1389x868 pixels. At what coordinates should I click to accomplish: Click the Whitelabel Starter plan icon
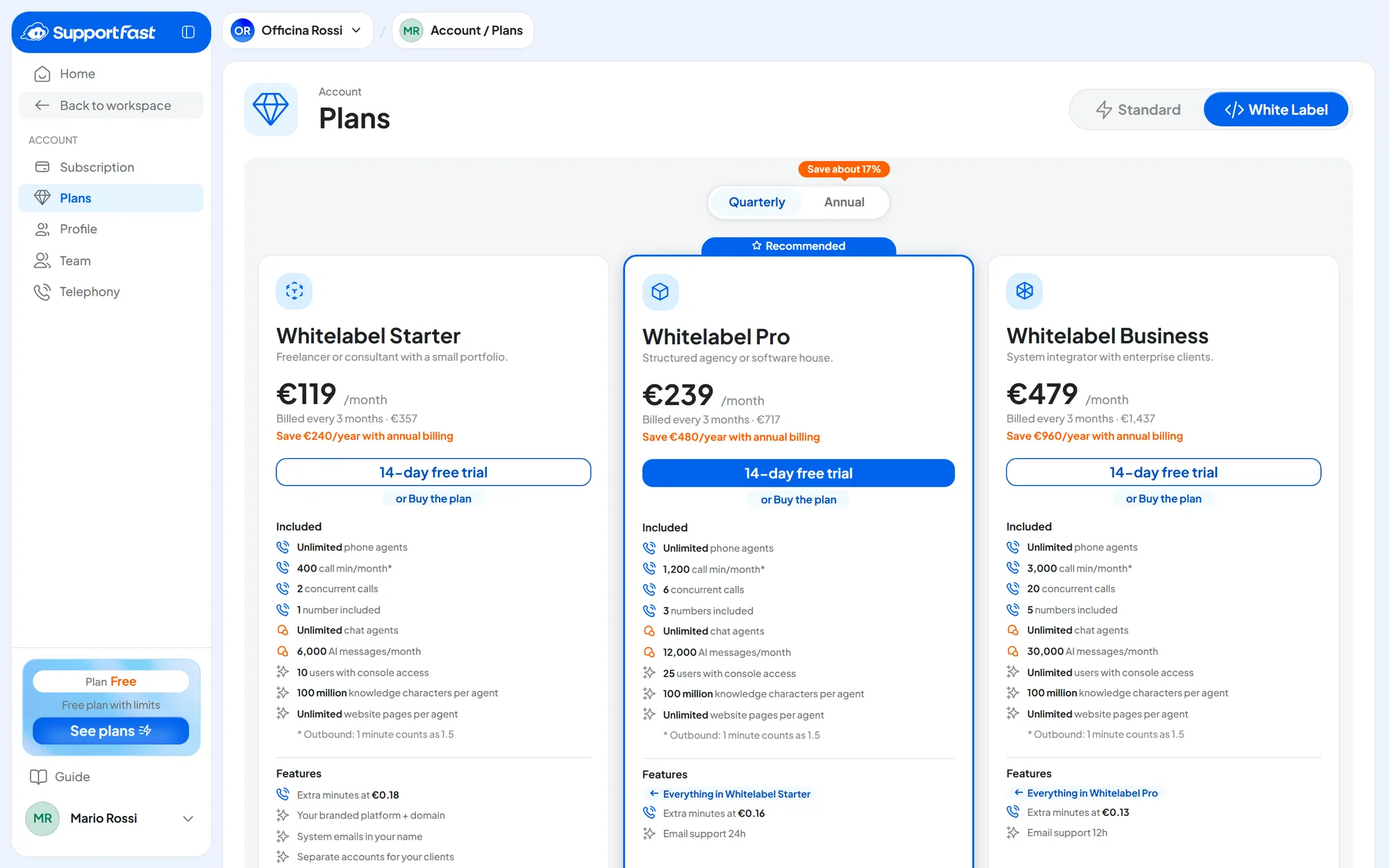pyautogui.click(x=294, y=291)
